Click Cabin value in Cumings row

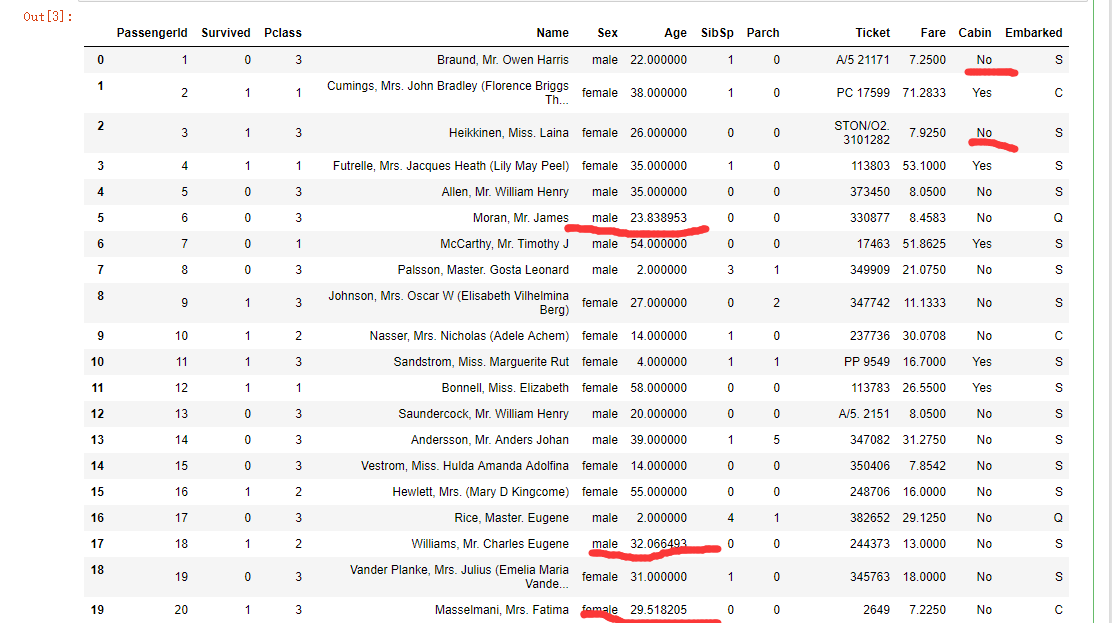(x=982, y=92)
